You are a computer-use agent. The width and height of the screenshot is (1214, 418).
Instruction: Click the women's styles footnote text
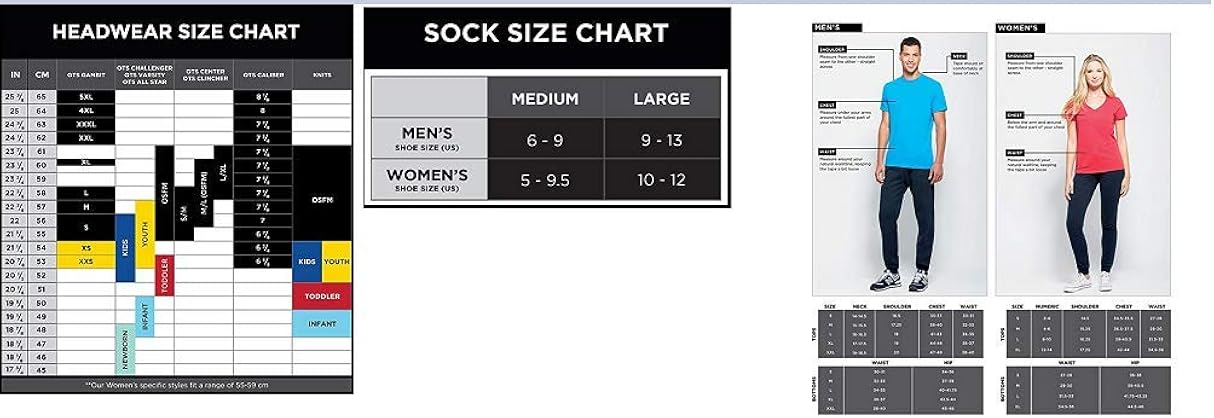[x=176, y=385]
